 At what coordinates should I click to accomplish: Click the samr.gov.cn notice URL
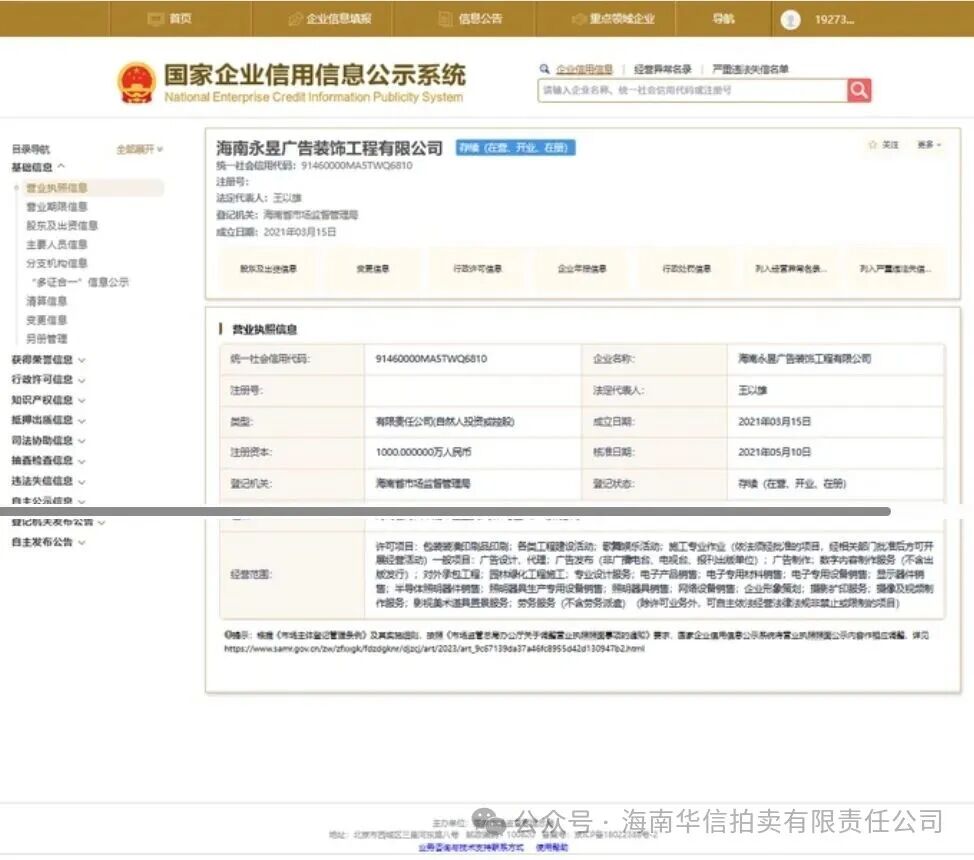point(434,649)
